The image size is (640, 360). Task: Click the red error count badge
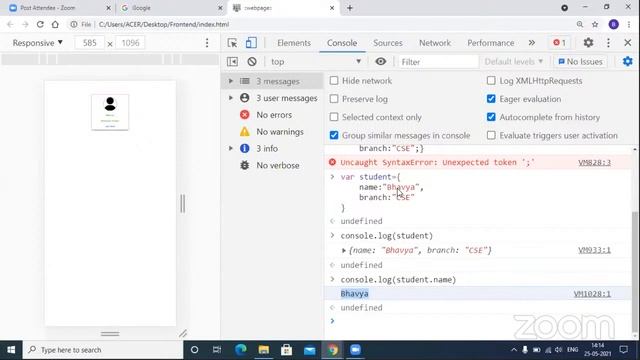tap(559, 42)
